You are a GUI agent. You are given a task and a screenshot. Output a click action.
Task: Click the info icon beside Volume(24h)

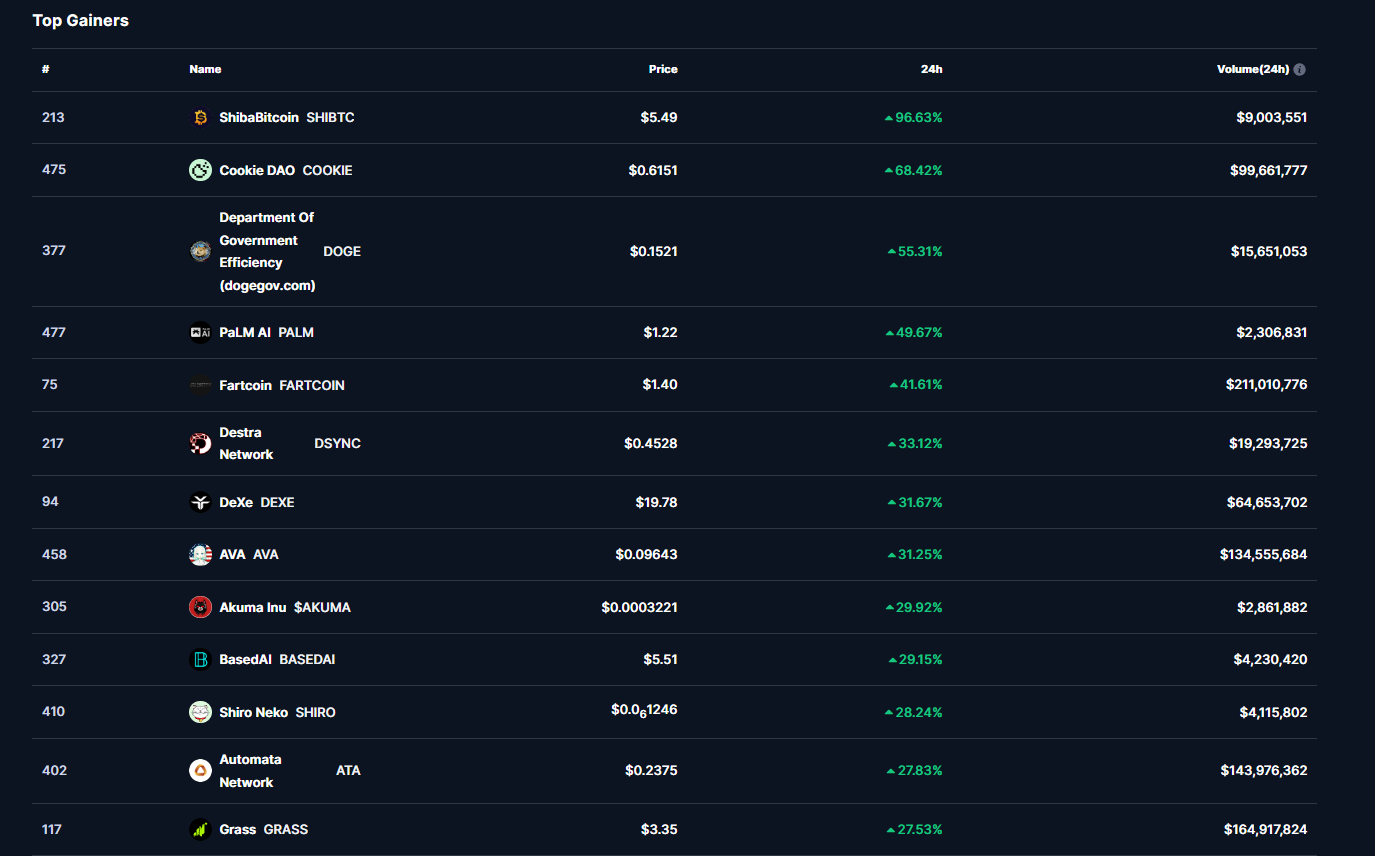(x=1299, y=70)
